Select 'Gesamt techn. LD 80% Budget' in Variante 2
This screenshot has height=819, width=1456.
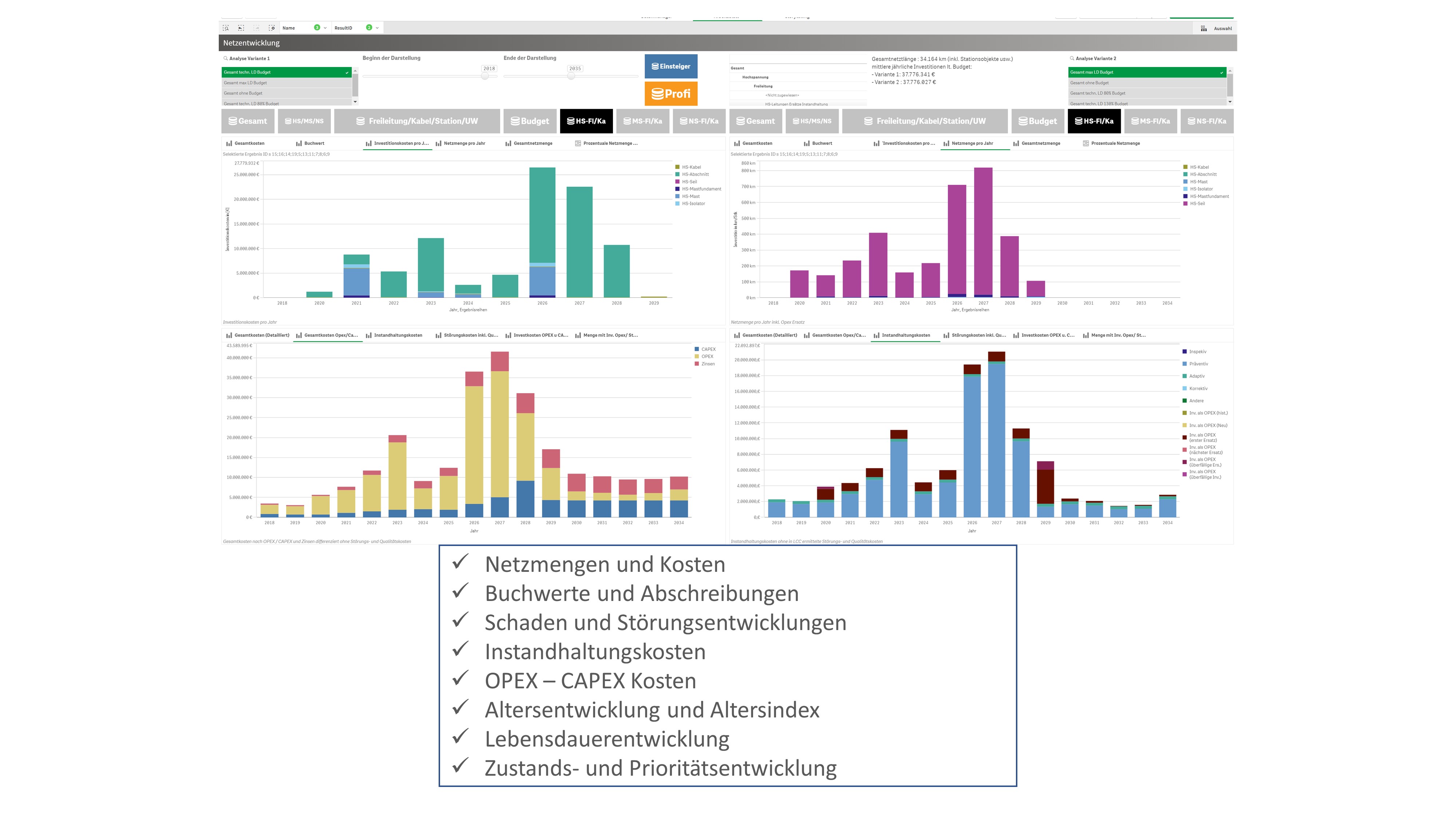tap(1147, 93)
